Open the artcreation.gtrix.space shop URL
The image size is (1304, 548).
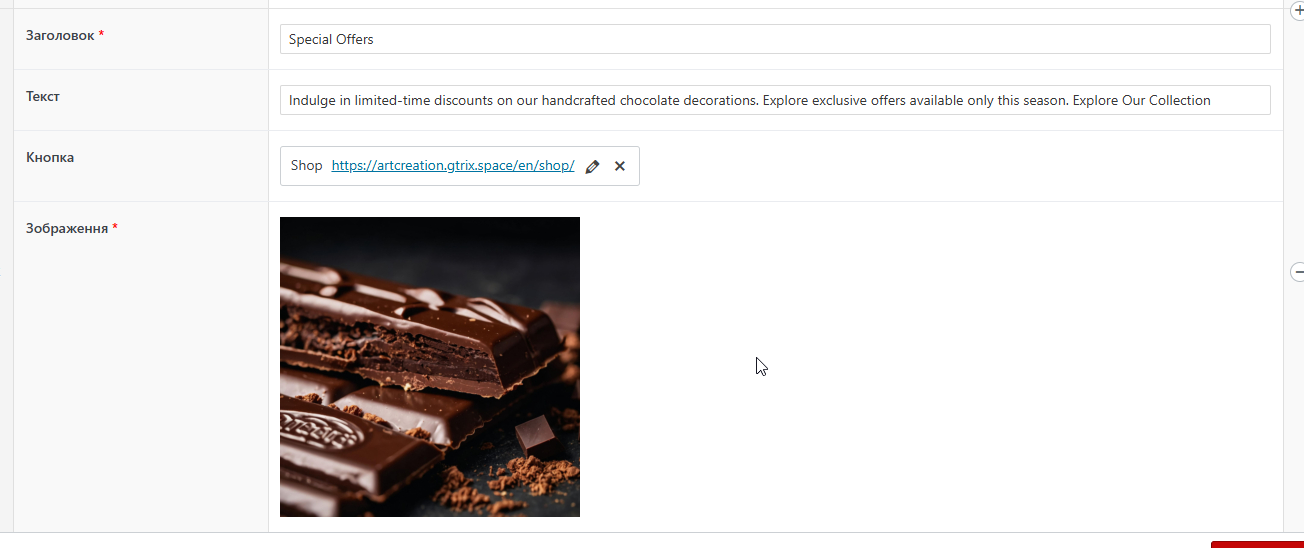pos(453,166)
